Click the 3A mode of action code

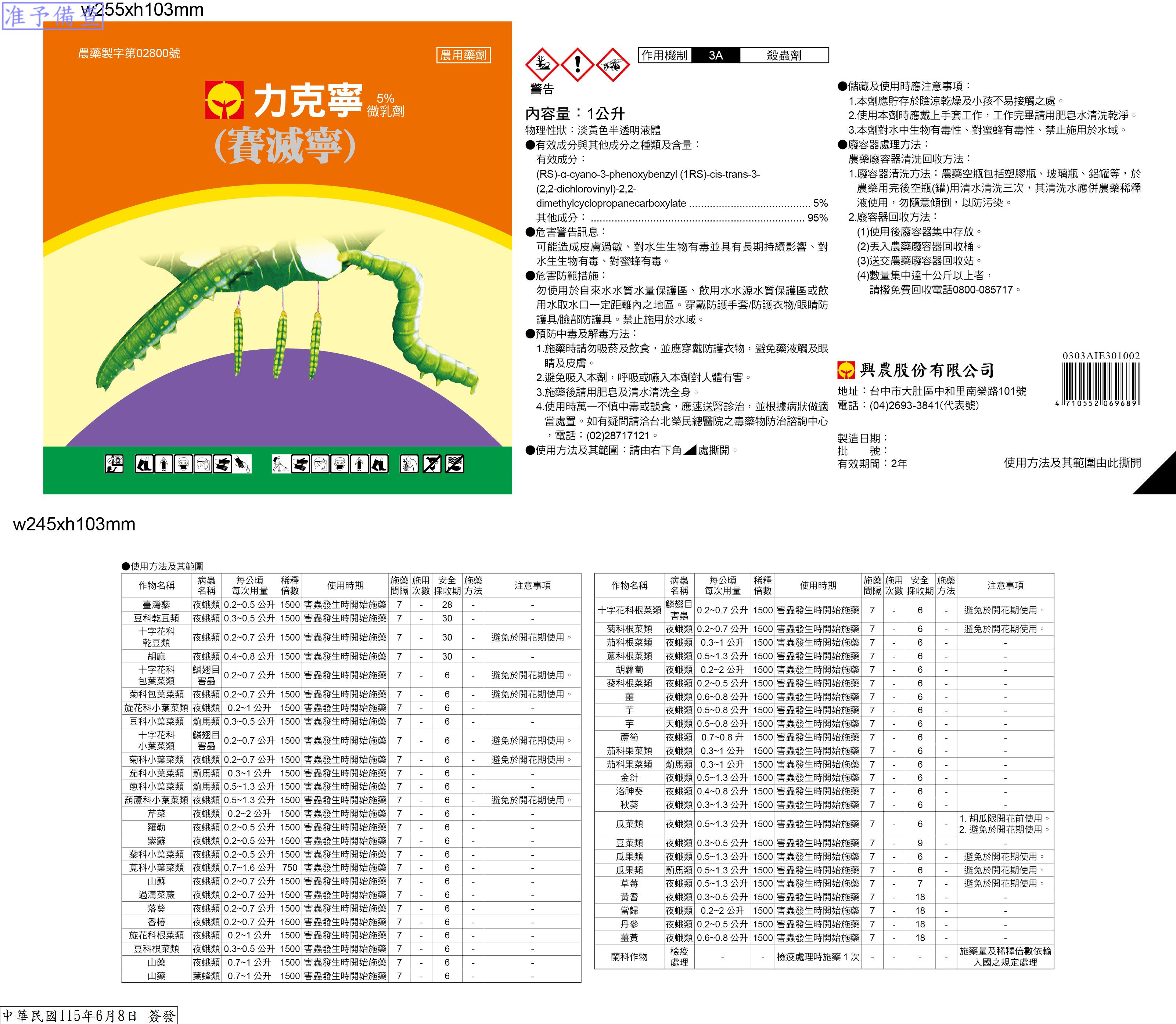(715, 55)
